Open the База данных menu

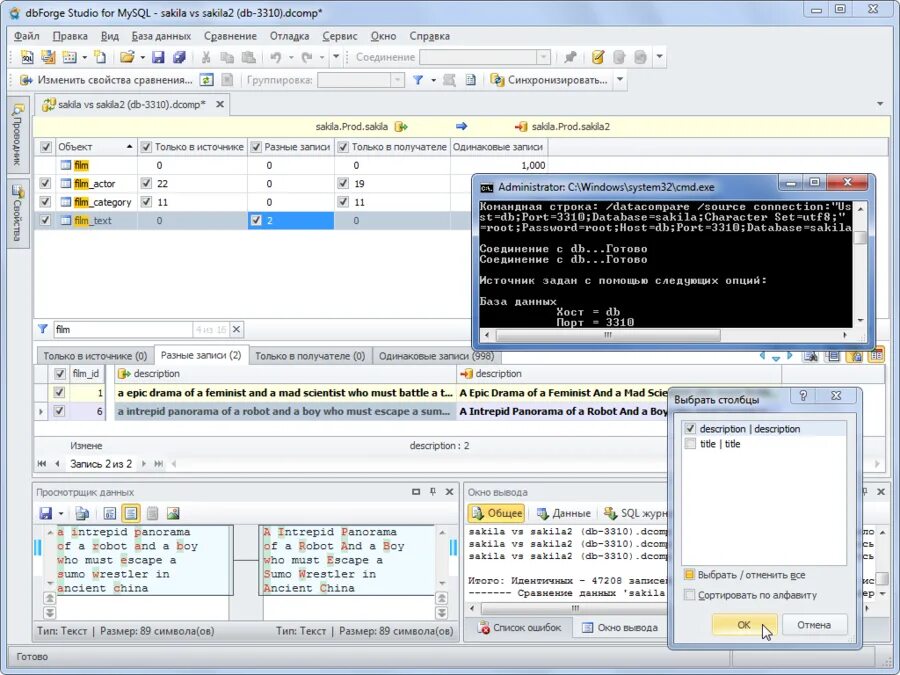point(161,36)
